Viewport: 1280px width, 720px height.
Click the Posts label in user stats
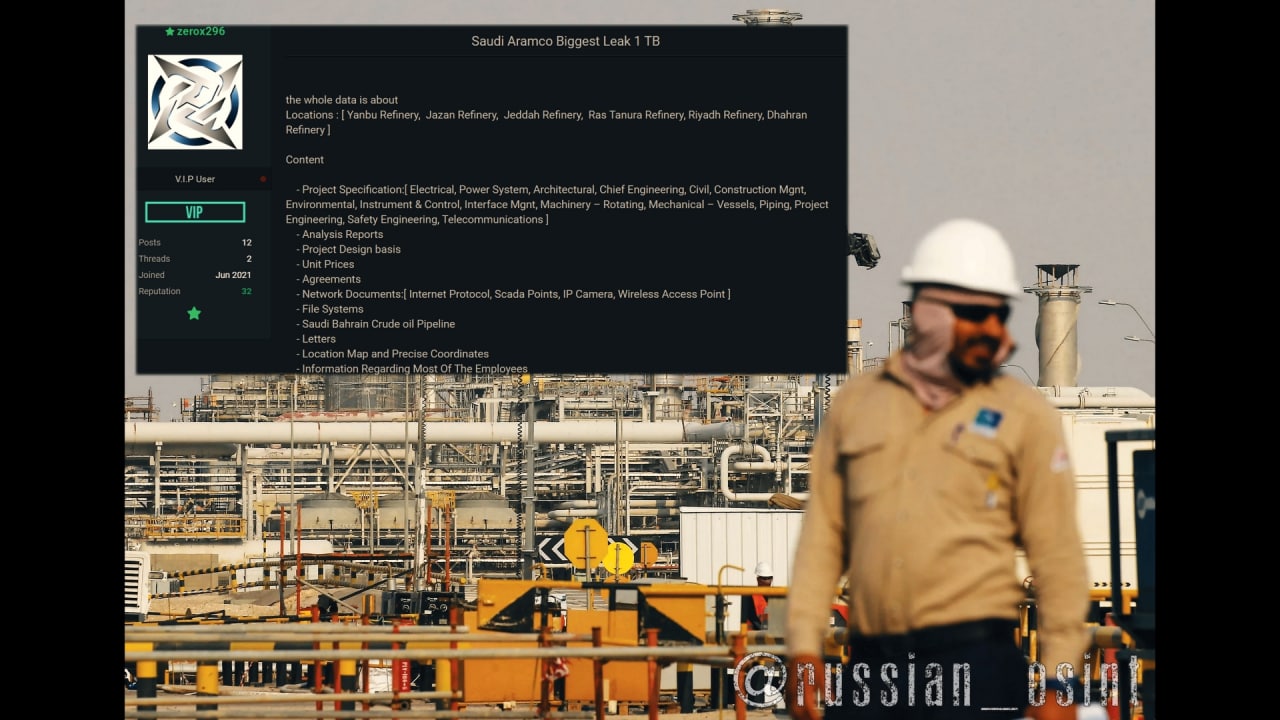149,242
